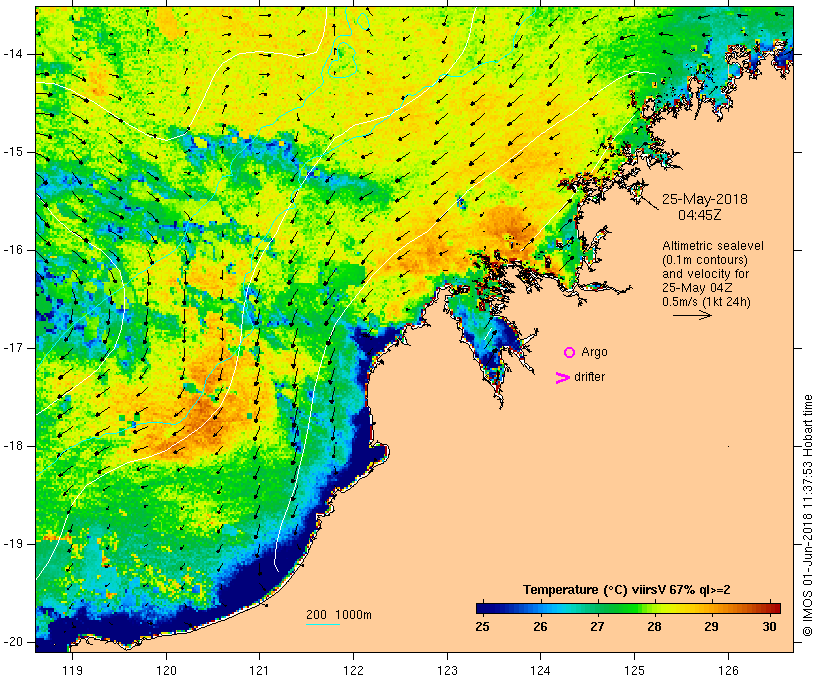Click the latitude axis label '-14'
The height and width of the screenshot is (680, 820).
(x=13, y=54)
